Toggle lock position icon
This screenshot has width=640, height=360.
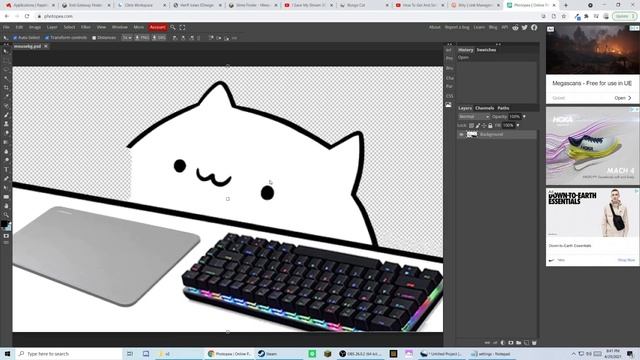[x=484, y=126]
